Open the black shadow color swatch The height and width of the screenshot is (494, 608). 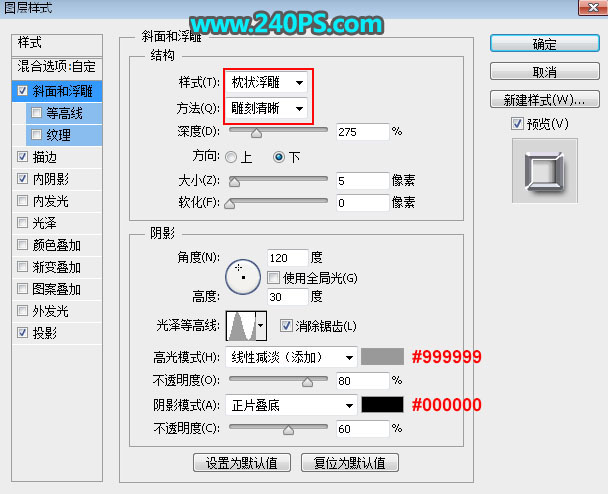click(x=382, y=405)
